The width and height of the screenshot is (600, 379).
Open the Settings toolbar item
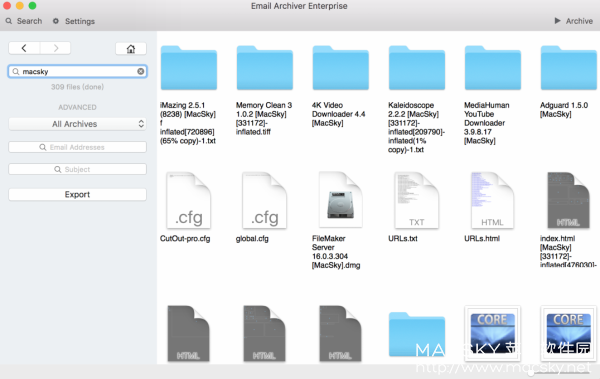point(73,21)
